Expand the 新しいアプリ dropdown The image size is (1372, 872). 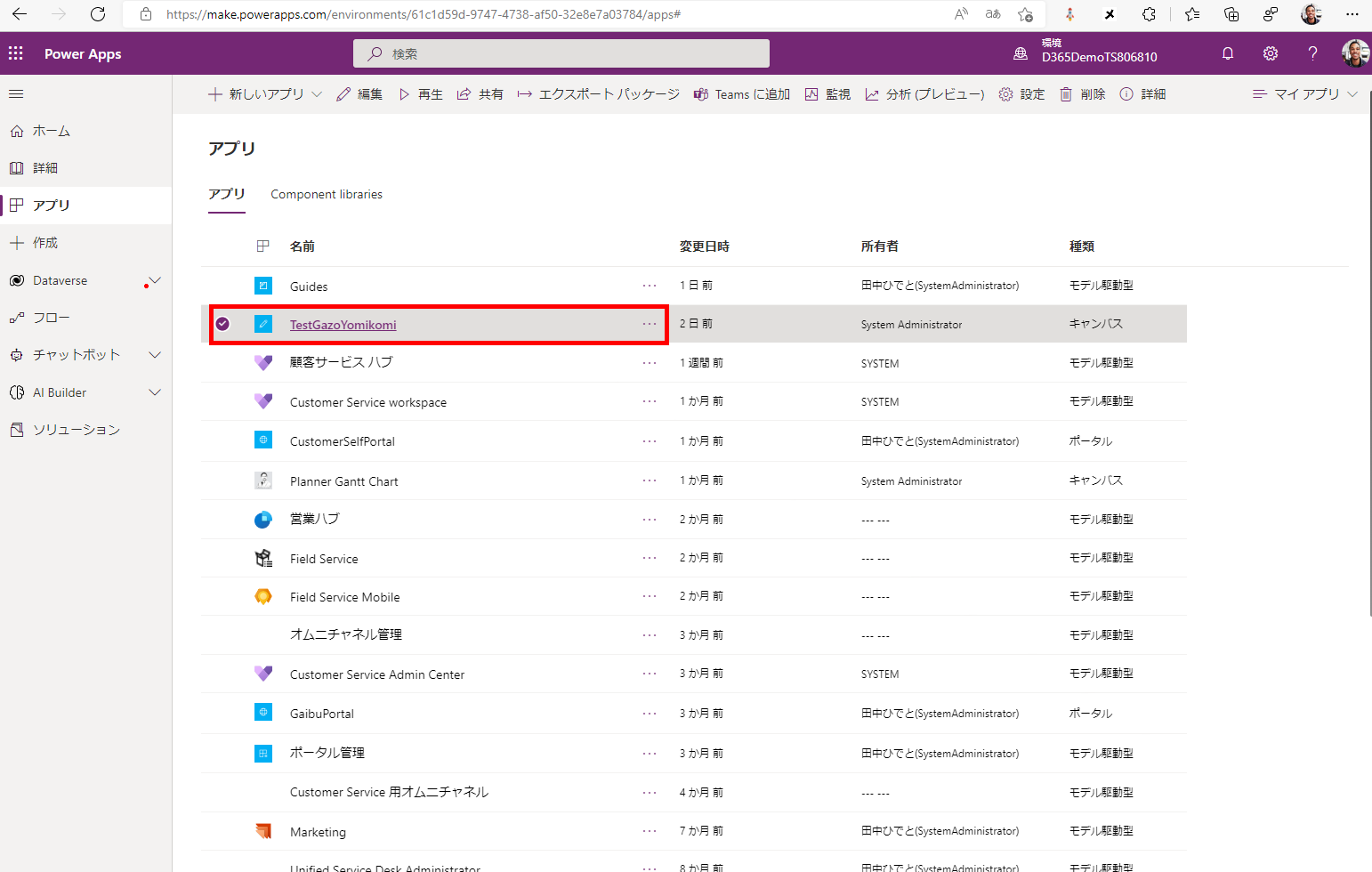coord(317,94)
